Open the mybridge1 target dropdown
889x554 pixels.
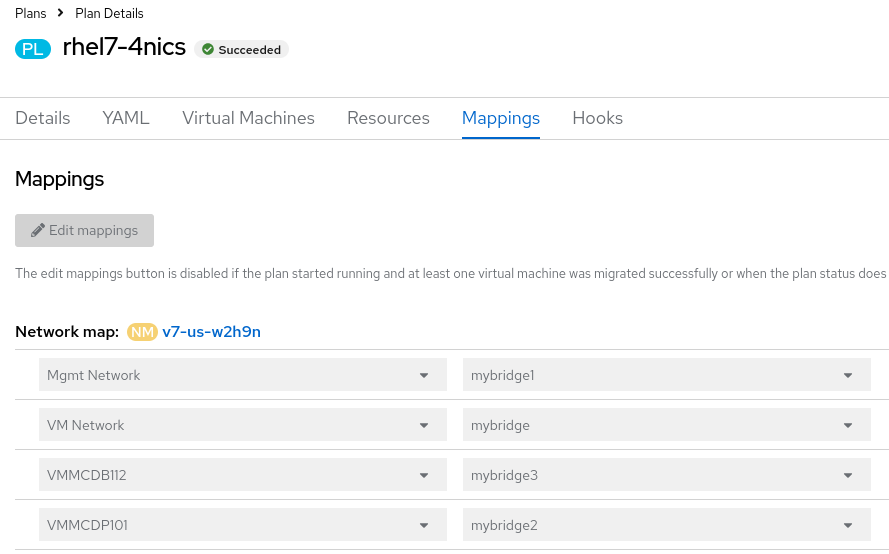666,376
